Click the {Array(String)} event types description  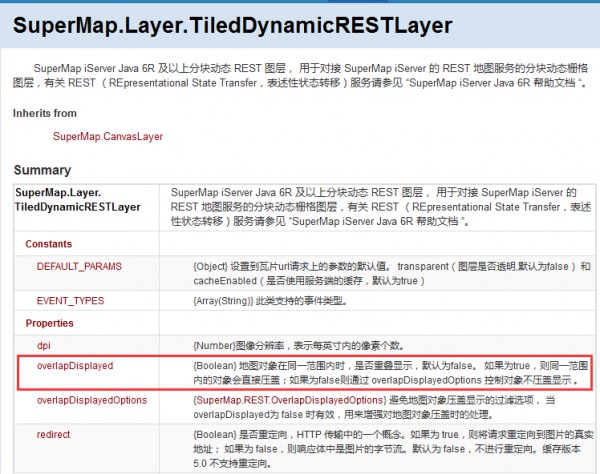click(270, 301)
